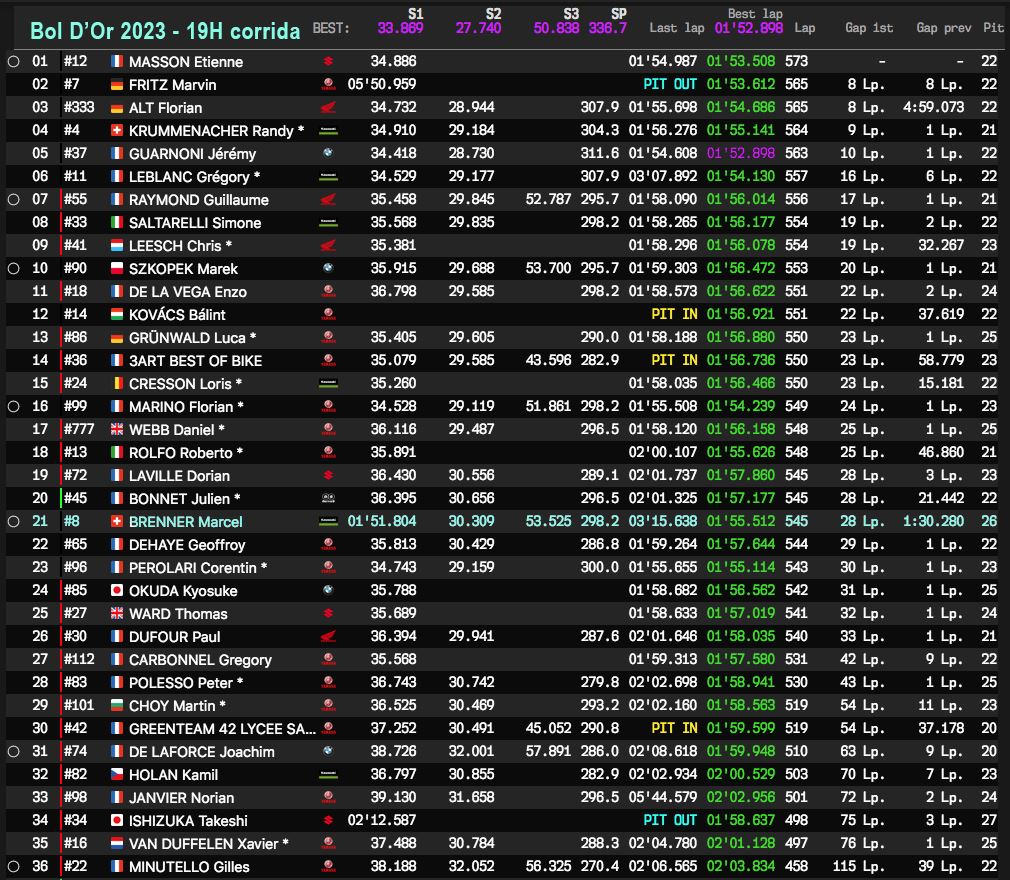1010x880 pixels.
Task: Click the Yamaha logo in FRITZ Marvin's row
Action: (x=329, y=84)
